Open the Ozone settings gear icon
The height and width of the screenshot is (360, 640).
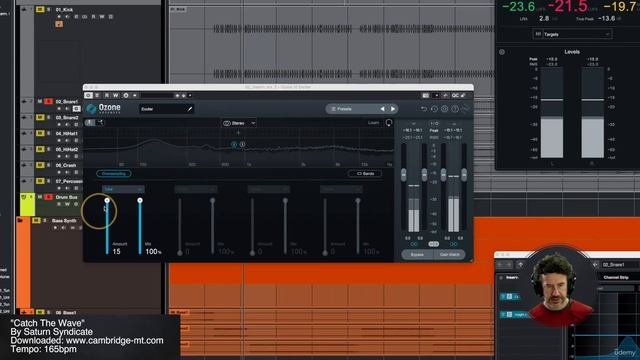pyautogui.click(x=444, y=109)
